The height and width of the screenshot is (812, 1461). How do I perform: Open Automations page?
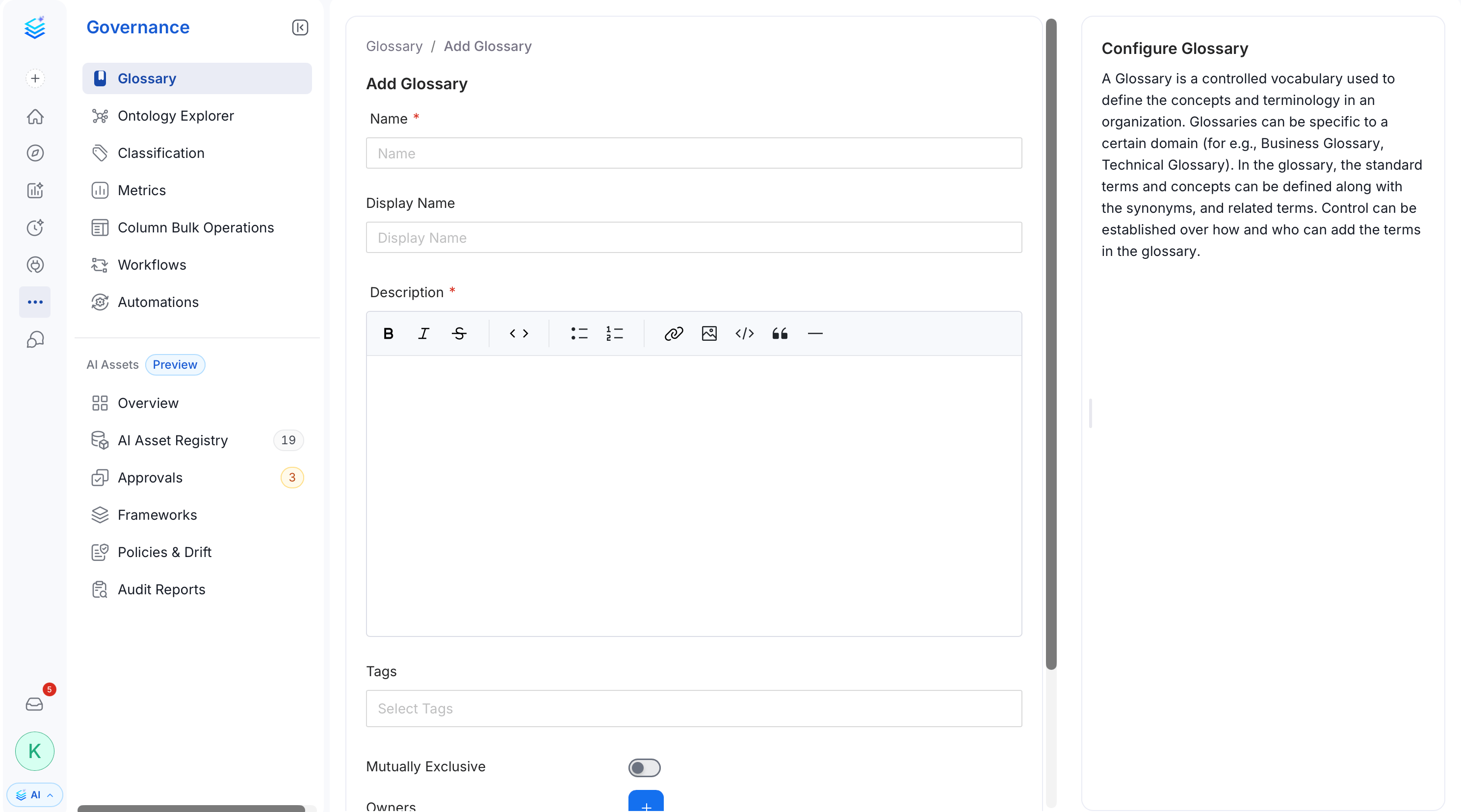(x=197, y=302)
